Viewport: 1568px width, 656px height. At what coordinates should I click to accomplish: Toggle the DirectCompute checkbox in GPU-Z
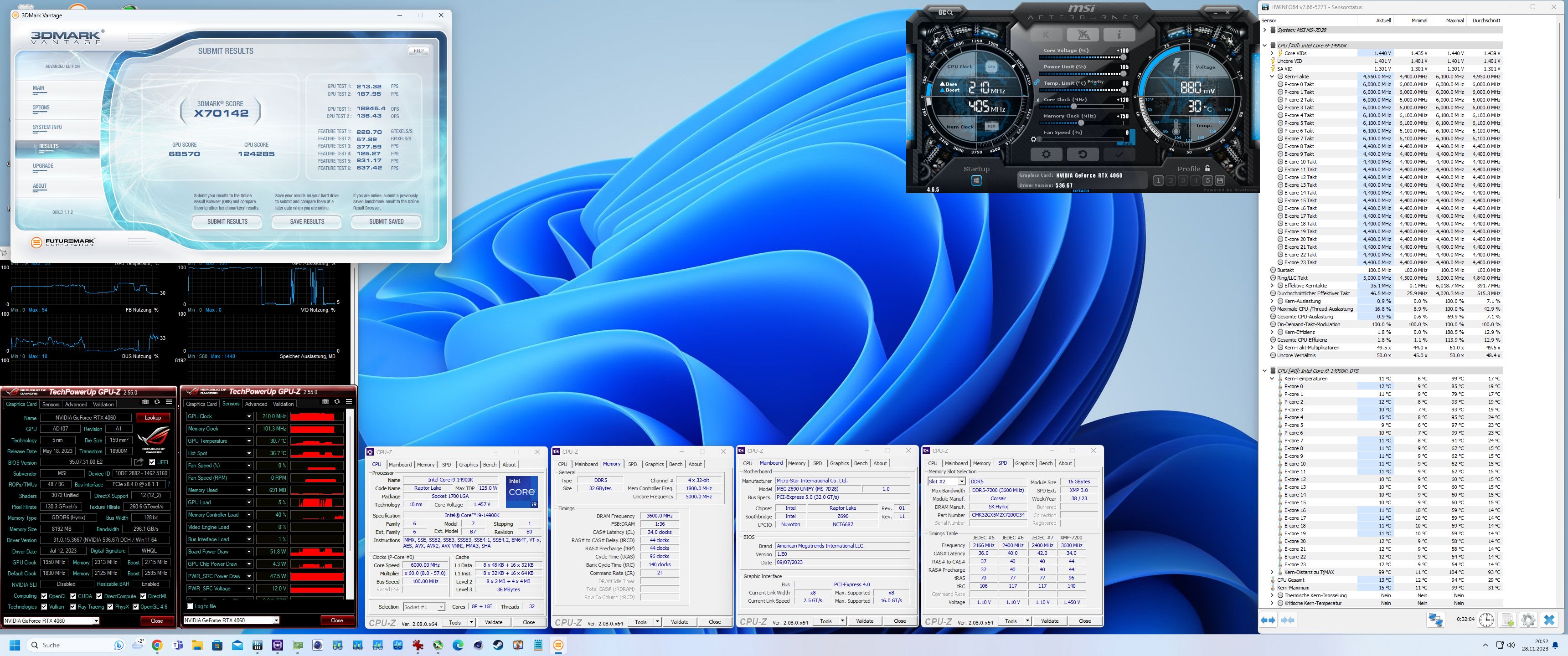point(99,596)
